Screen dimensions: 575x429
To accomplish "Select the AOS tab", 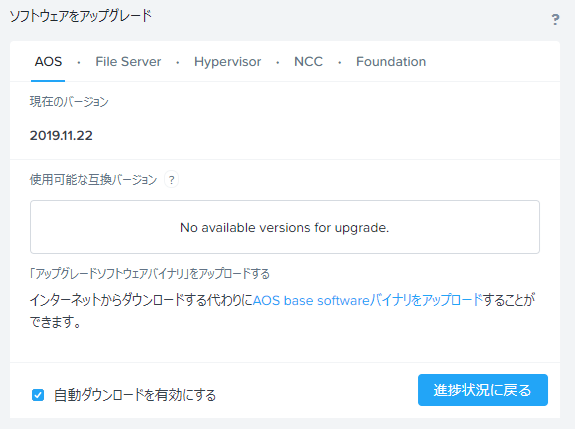I will pos(48,62).
